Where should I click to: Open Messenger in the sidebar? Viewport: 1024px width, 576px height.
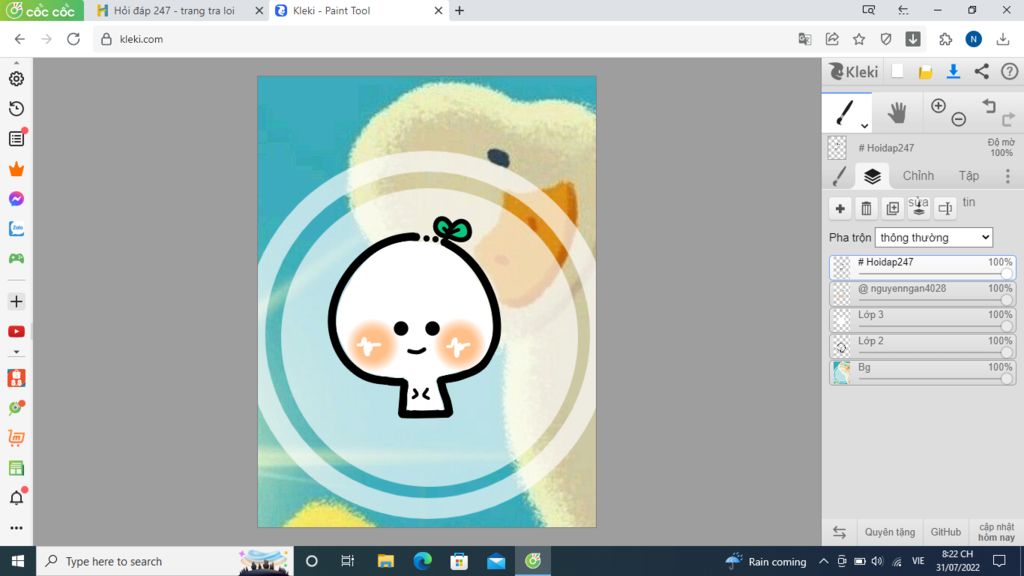[x=16, y=199]
